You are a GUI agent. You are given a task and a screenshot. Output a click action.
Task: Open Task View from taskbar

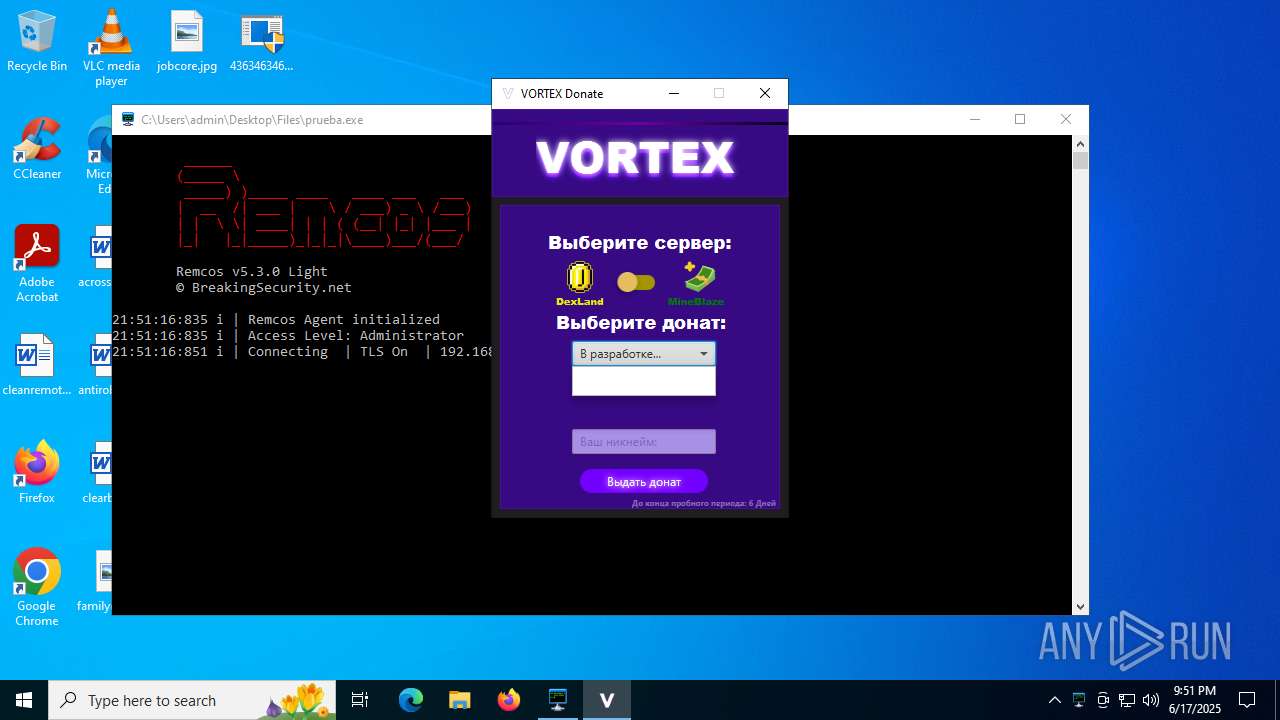(x=361, y=700)
